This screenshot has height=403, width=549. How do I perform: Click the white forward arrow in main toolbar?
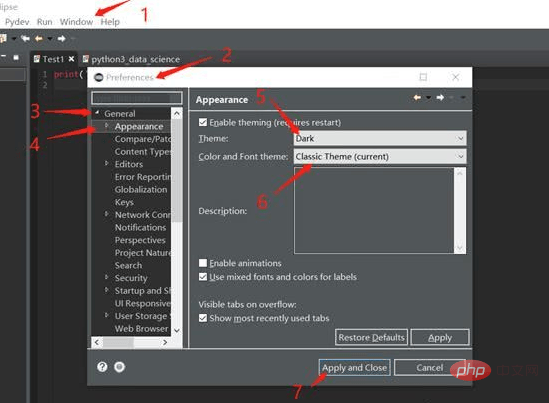click(x=61, y=38)
